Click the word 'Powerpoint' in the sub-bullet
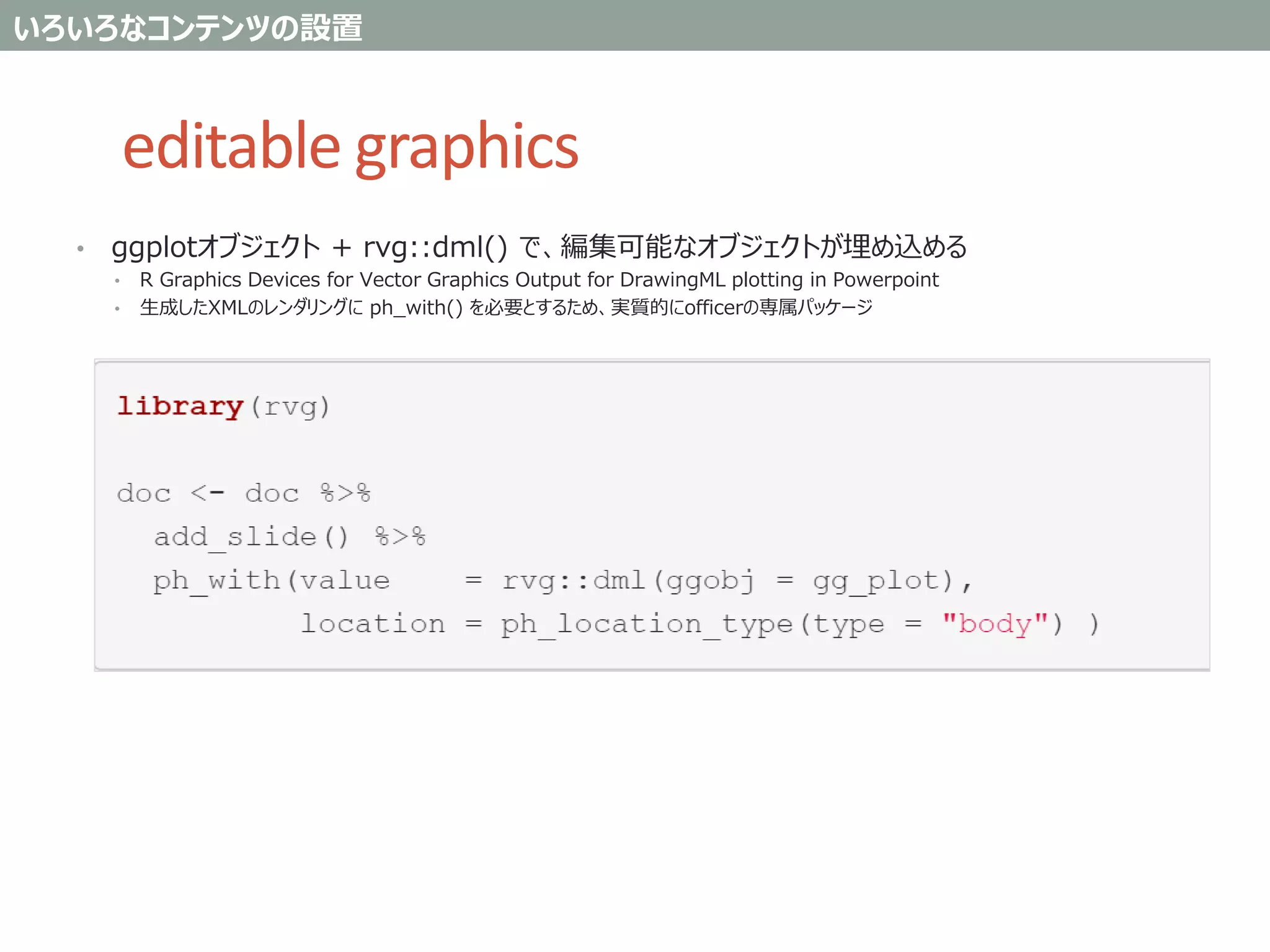 tap(886, 280)
